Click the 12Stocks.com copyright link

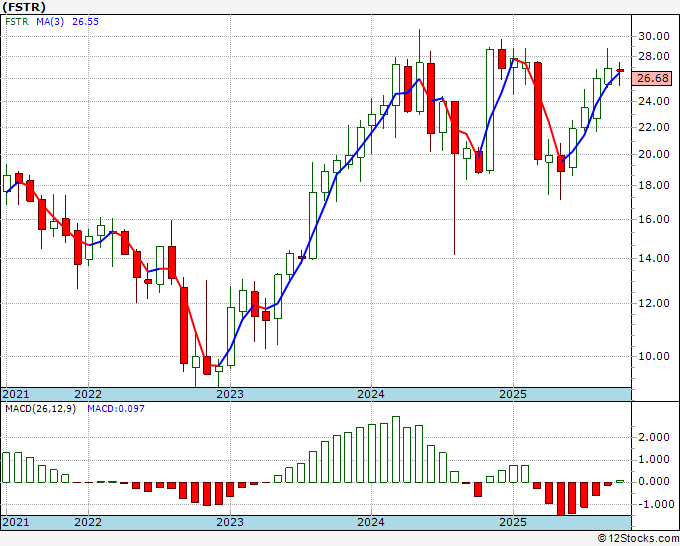coord(638,539)
